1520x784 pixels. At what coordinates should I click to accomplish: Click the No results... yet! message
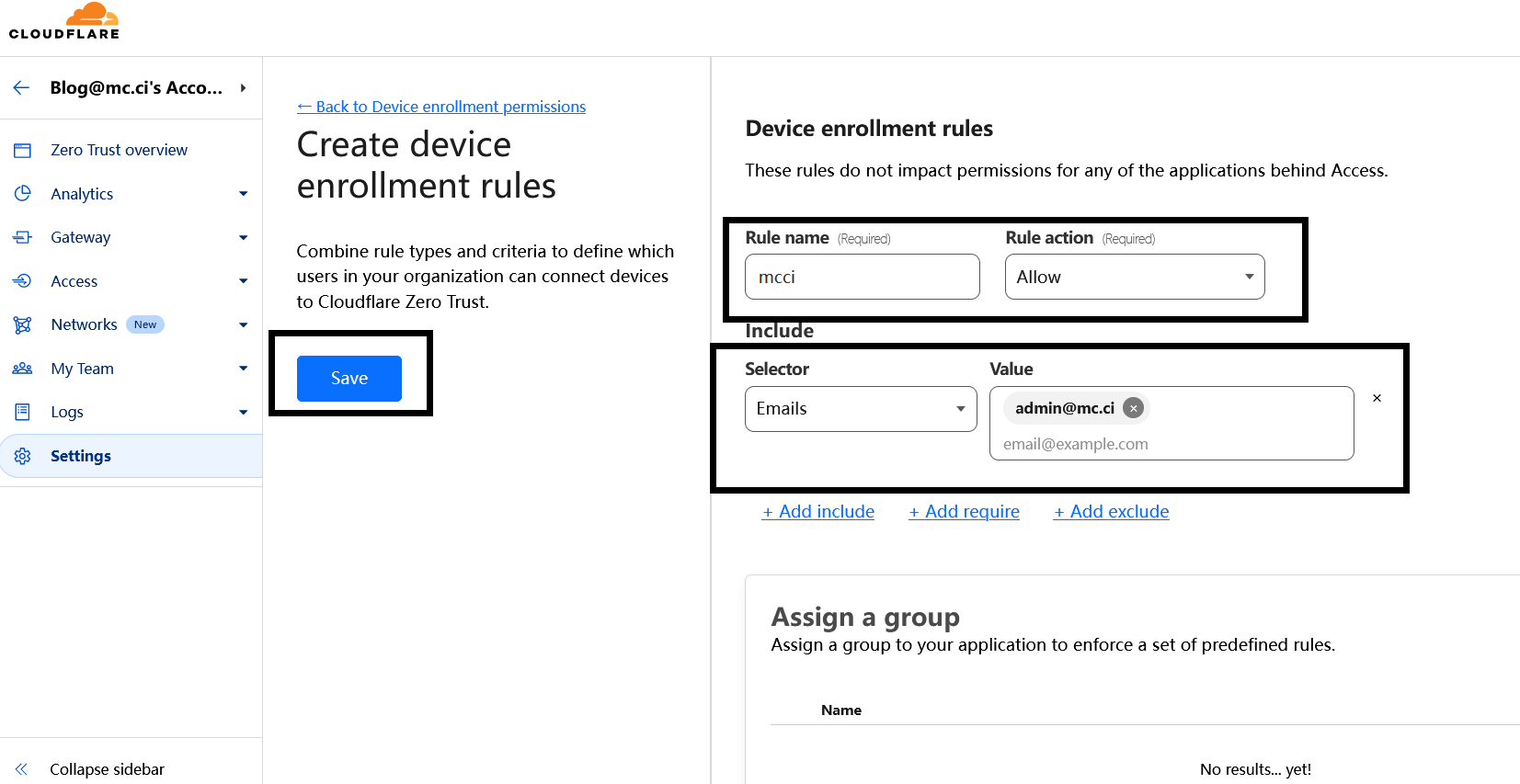1255,769
